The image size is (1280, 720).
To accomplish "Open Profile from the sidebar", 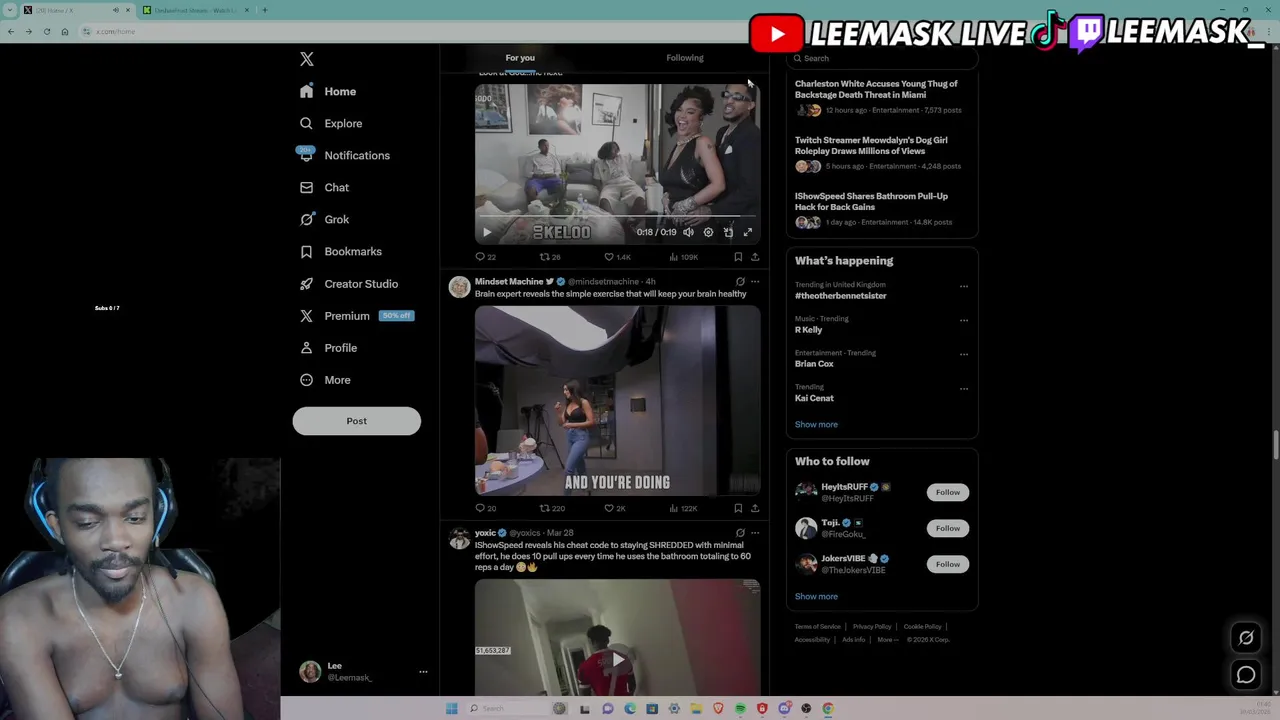I will click(x=328, y=347).
